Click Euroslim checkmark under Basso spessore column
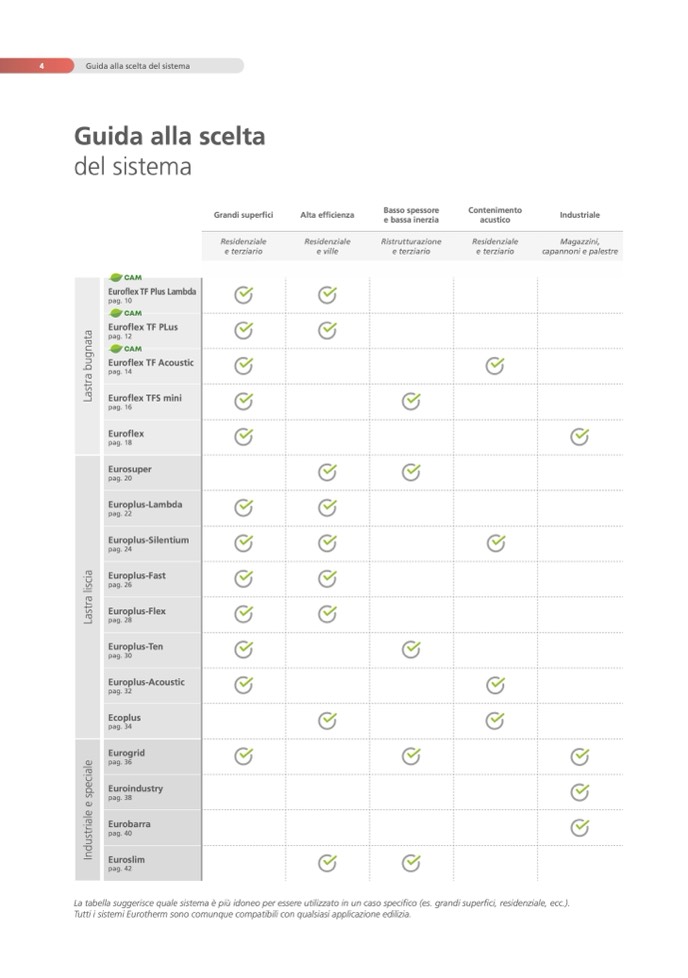This screenshot has width=688, height=978. click(x=410, y=862)
